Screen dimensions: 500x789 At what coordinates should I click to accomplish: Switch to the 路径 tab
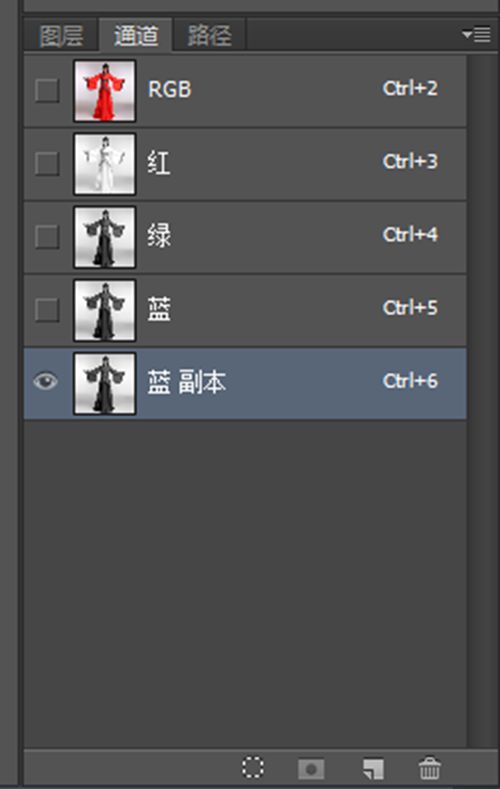209,35
